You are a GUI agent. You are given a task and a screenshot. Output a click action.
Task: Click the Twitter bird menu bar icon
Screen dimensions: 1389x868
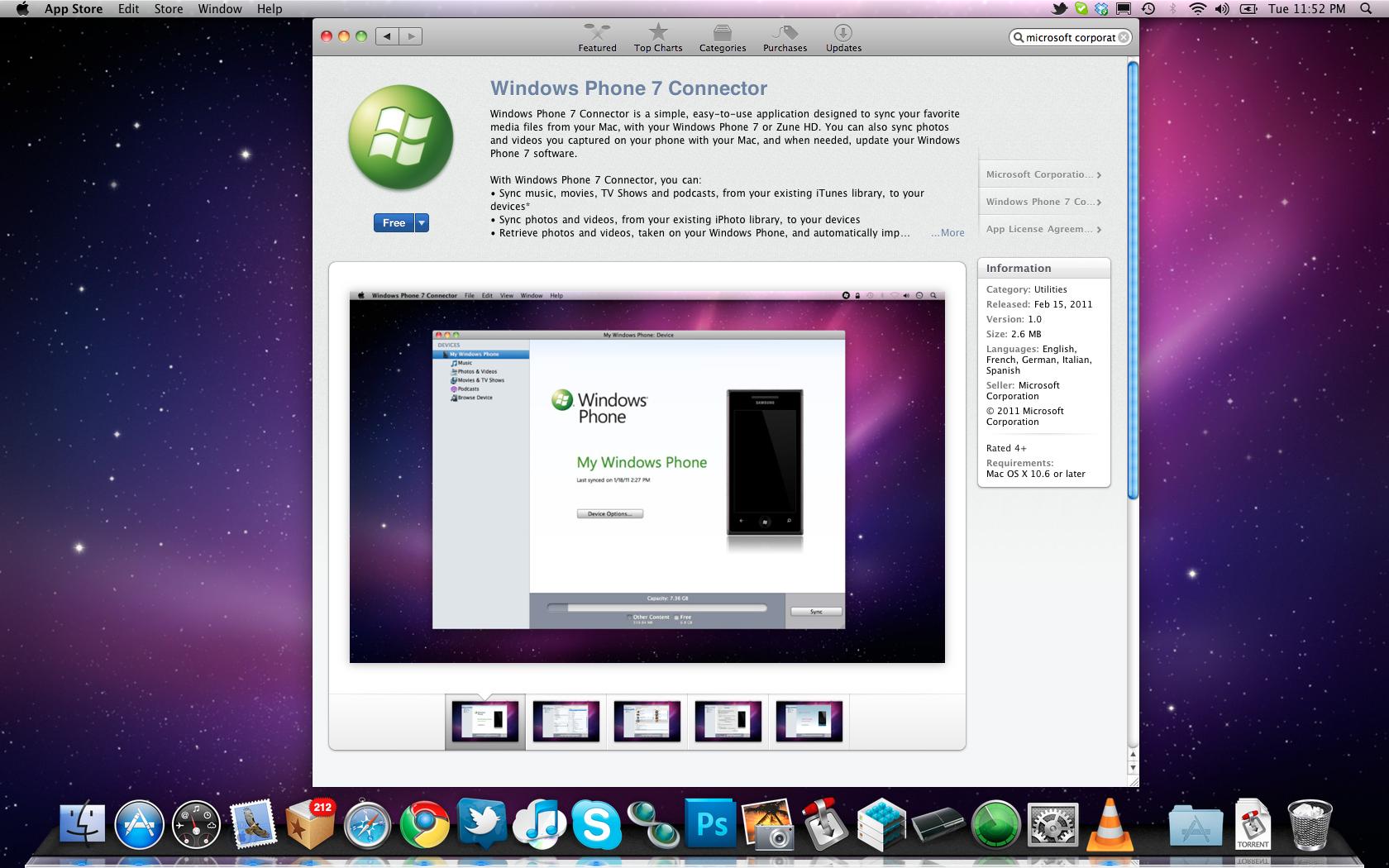pyautogui.click(x=1059, y=9)
